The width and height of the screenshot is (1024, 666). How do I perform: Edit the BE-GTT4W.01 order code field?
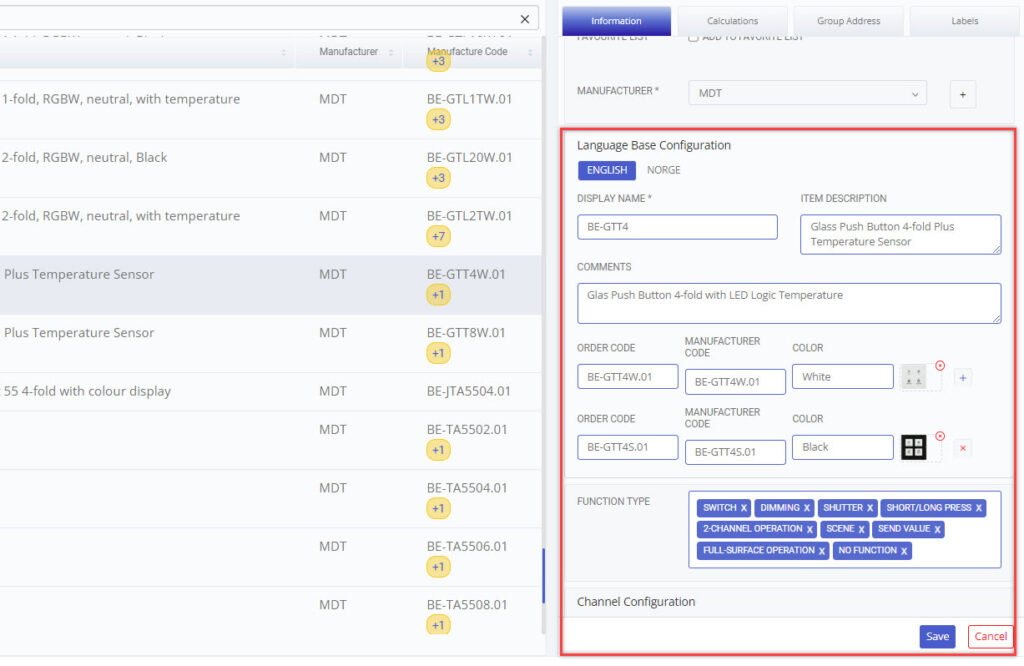click(x=628, y=377)
